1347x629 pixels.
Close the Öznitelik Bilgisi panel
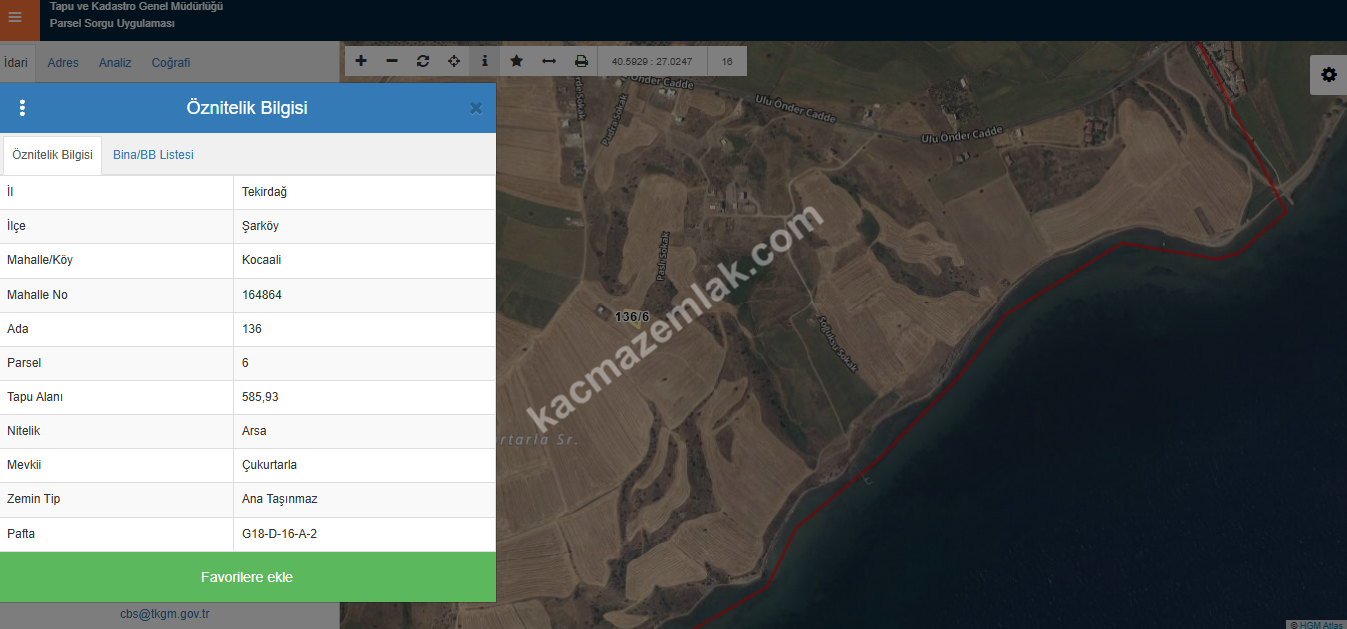[476, 108]
